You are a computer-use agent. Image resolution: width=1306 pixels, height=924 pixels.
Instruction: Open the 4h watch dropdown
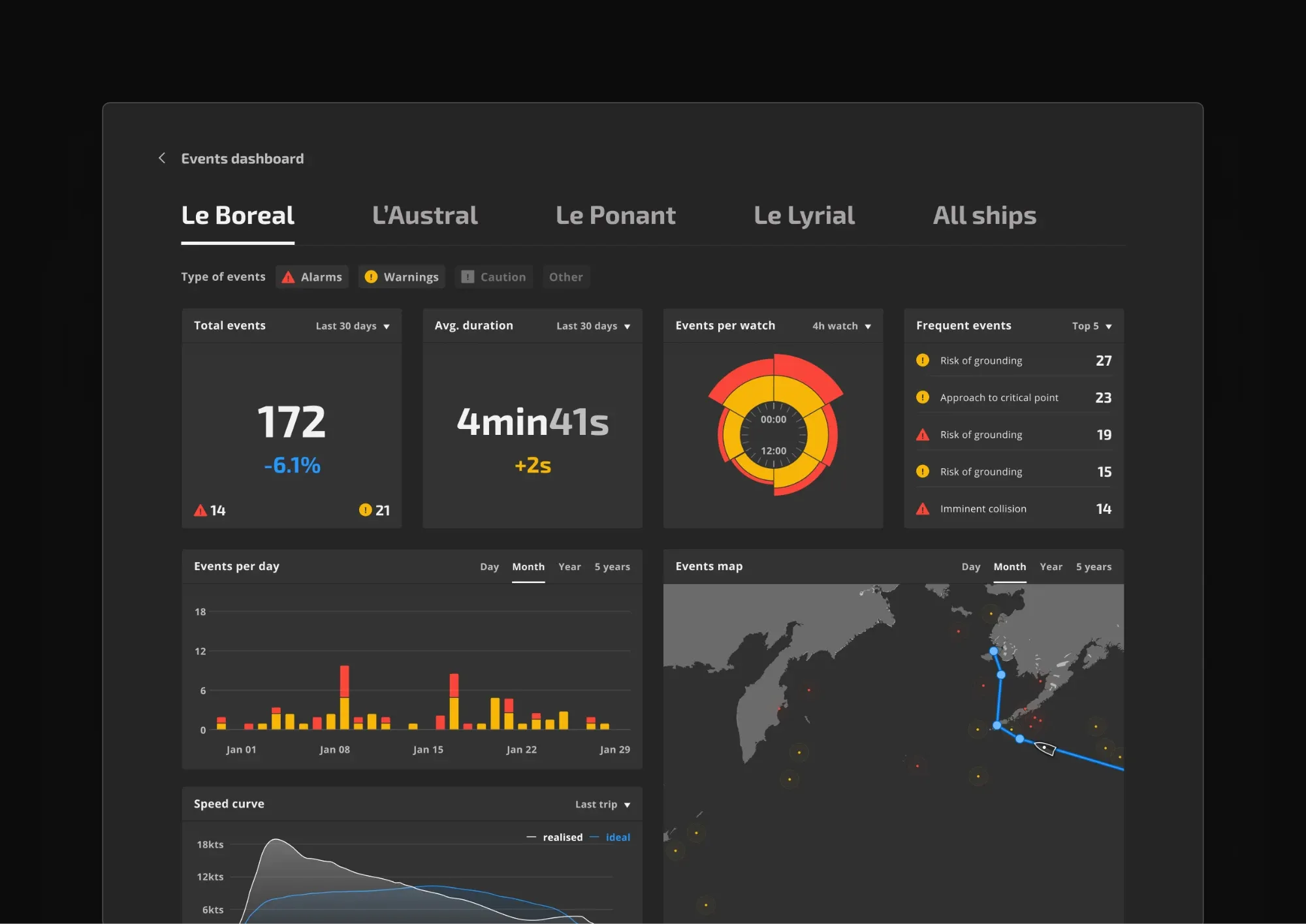(842, 326)
